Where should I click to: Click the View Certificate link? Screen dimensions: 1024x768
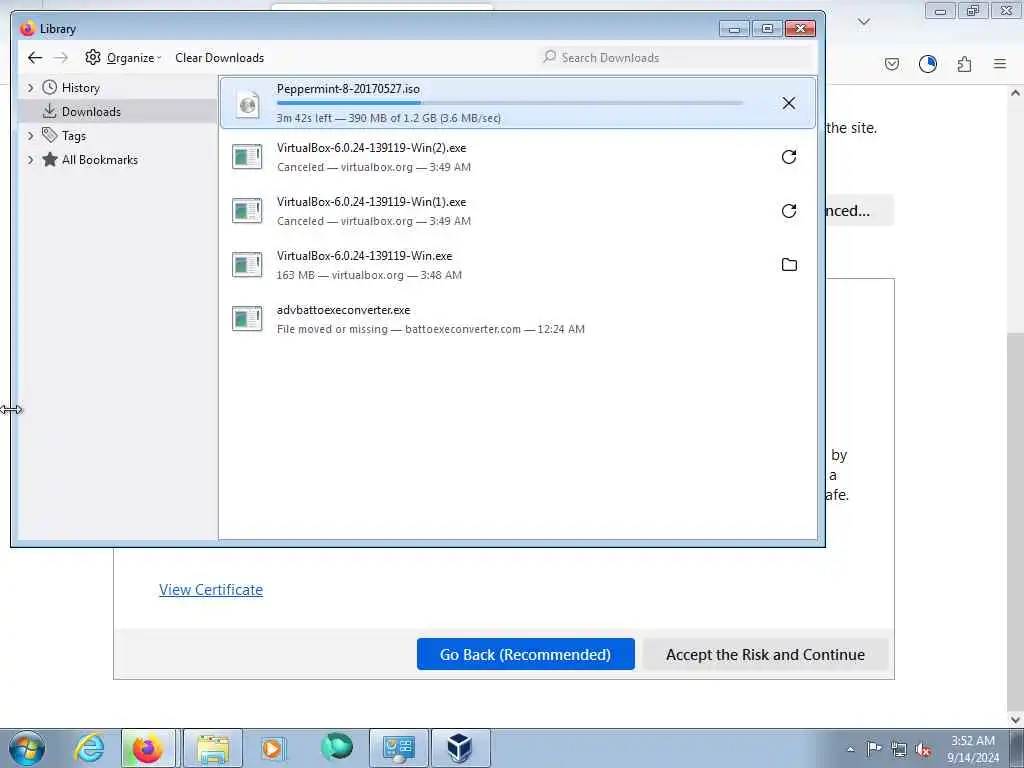(211, 590)
